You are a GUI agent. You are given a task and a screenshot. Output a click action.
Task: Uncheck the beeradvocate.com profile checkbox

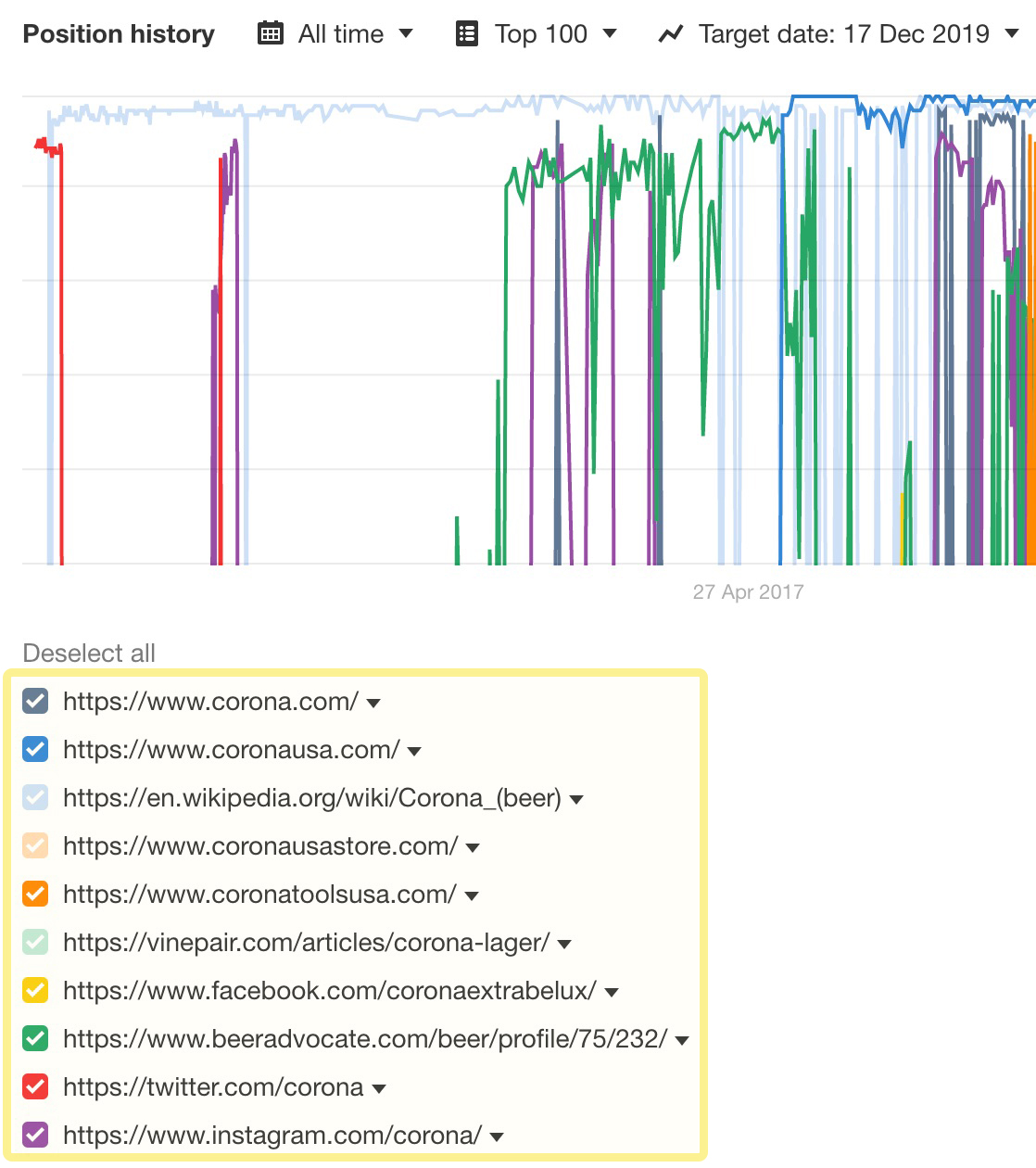coord(35,1038)
